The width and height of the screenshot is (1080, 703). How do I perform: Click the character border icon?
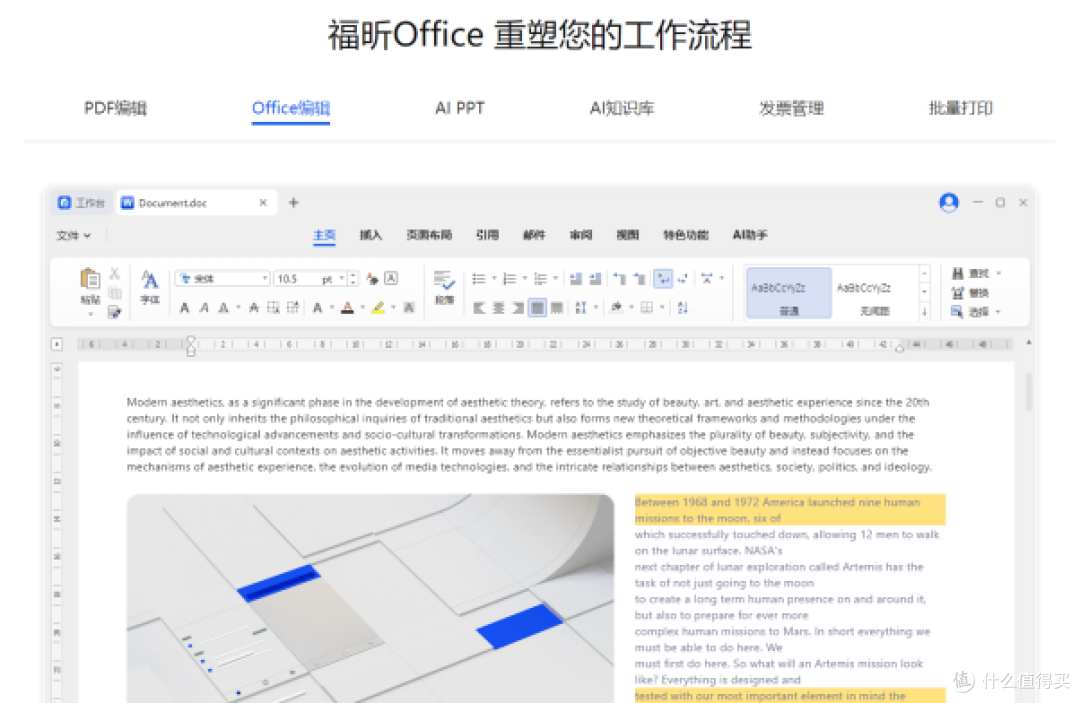click(x=391, y=278)
